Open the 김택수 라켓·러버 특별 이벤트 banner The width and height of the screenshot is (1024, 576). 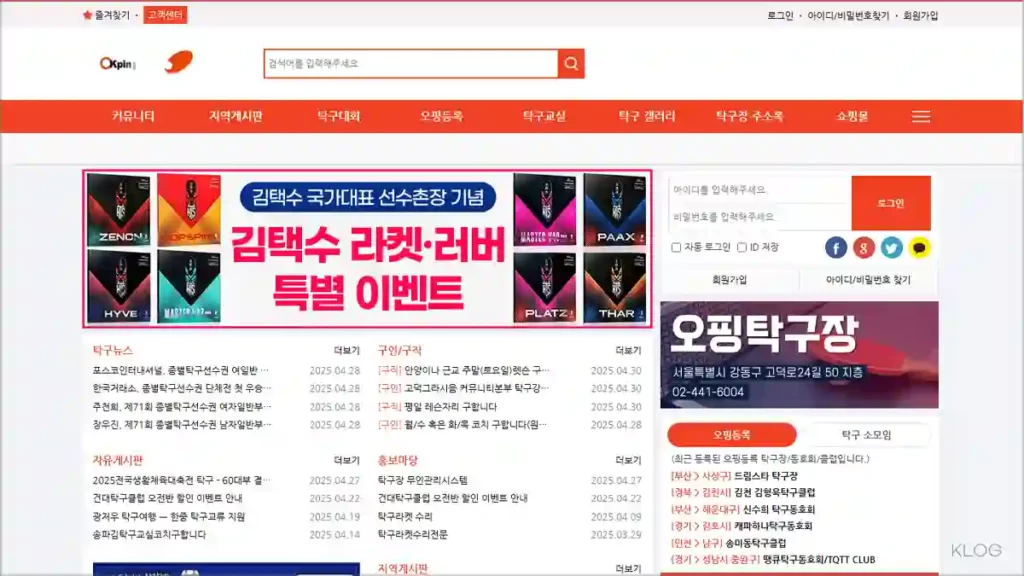pos(367,249)
